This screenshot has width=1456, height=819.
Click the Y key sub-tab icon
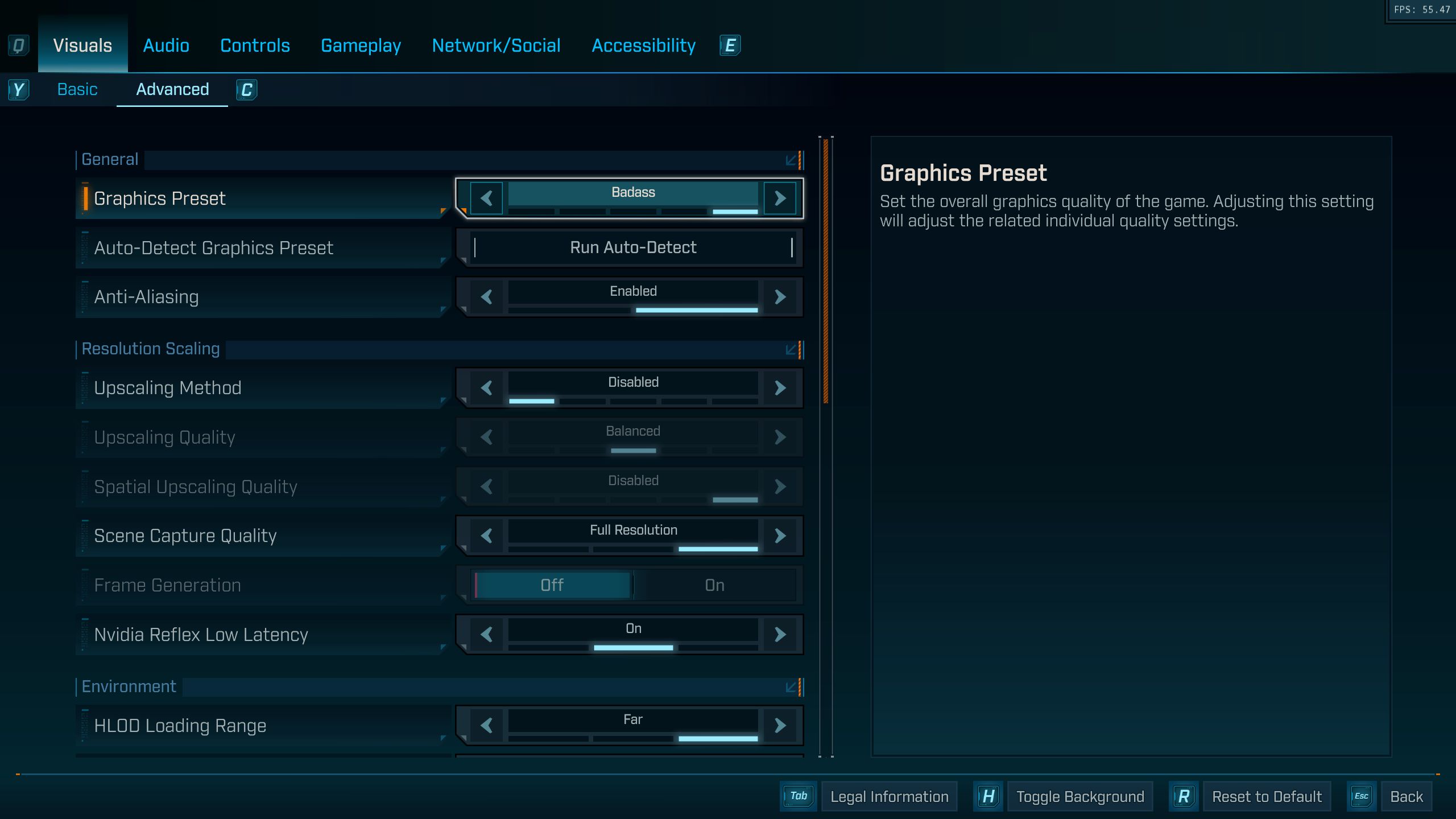(18, 90)
